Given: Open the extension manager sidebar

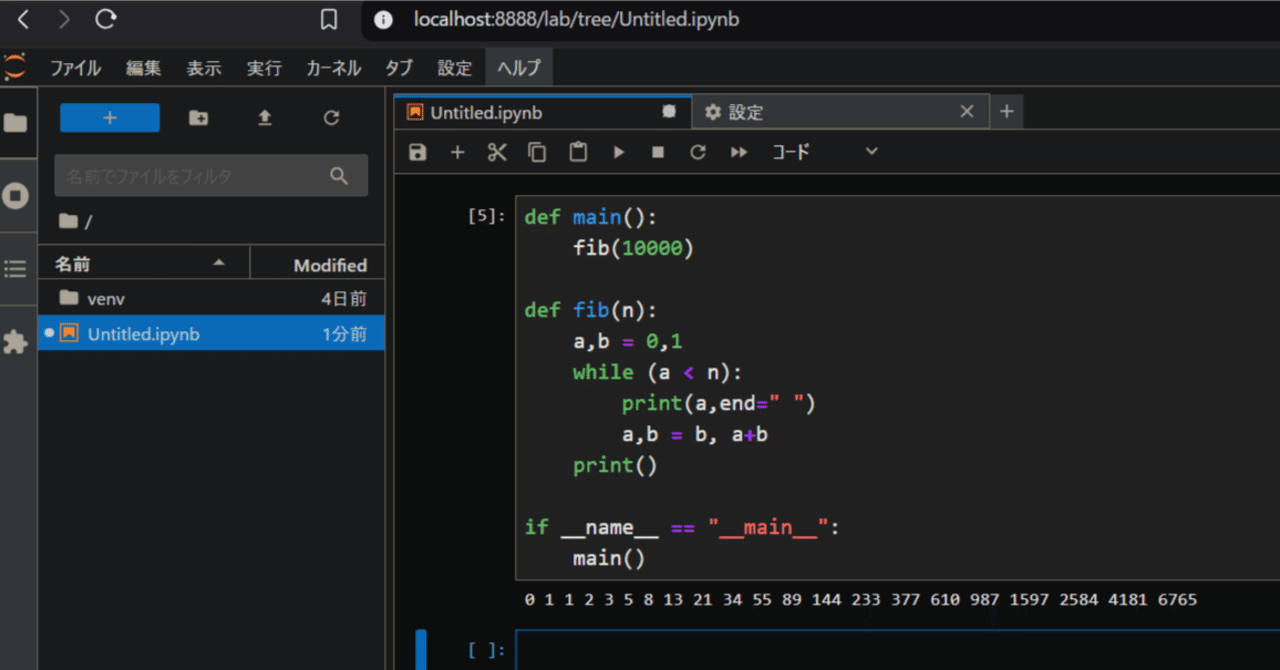Looking at the screenshot, I should coord(14,343).
